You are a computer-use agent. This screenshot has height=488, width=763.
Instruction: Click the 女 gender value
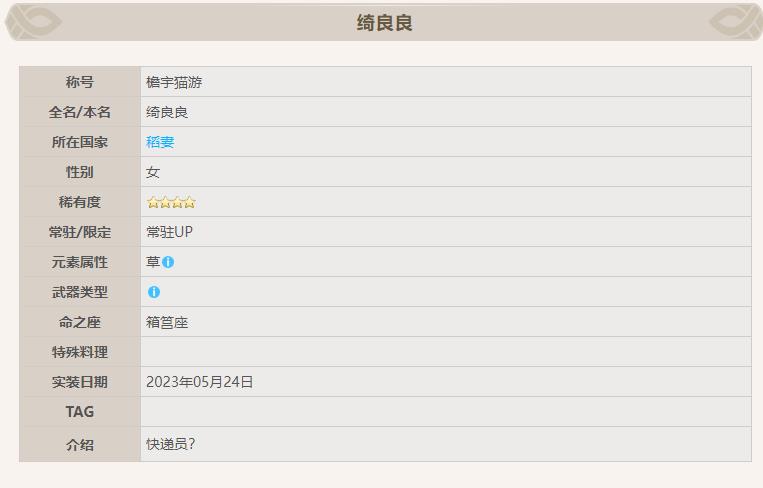coord(153,172)
